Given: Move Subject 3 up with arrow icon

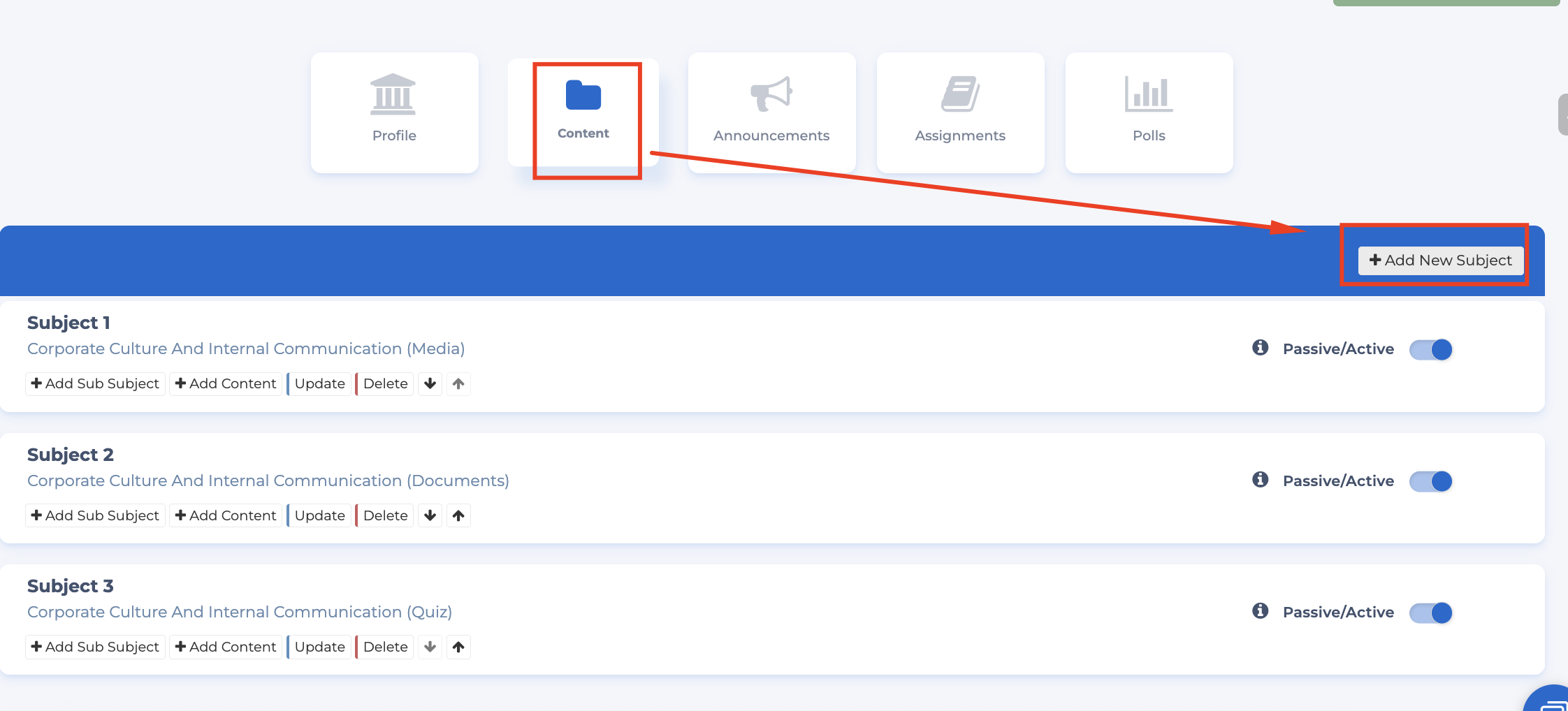Looking at the screenshot, I should 458,647.
